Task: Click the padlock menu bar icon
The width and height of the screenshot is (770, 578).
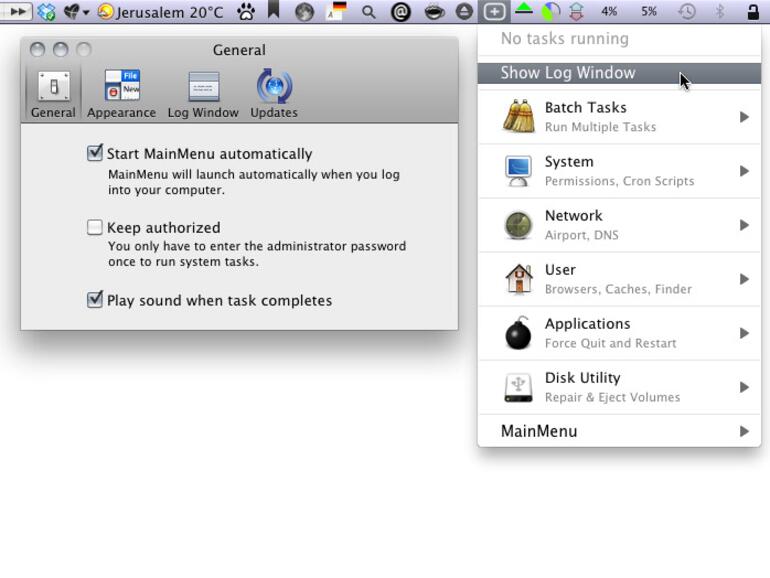Action: (753, 11)
